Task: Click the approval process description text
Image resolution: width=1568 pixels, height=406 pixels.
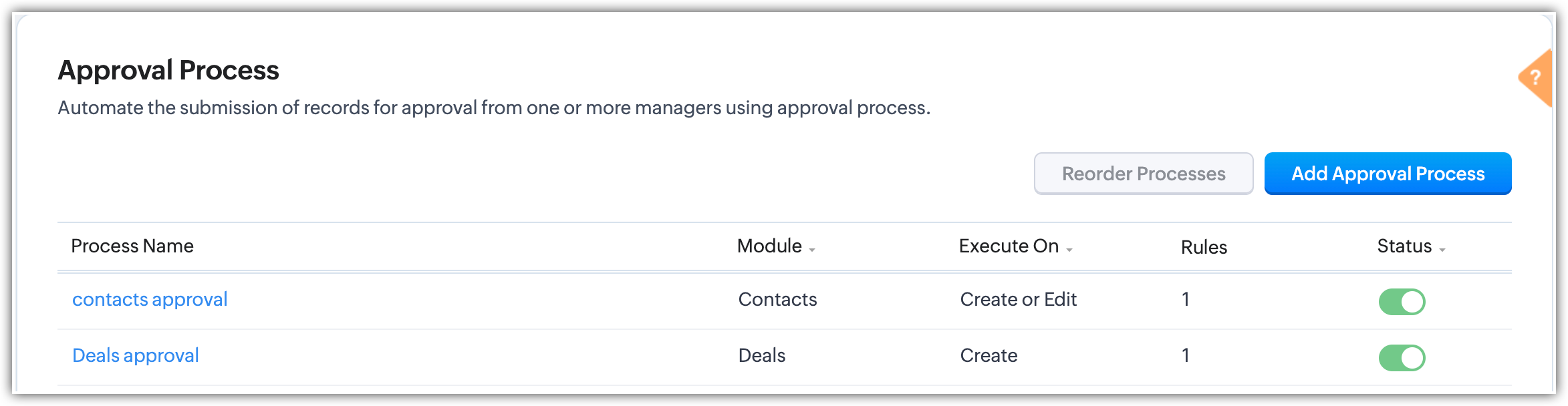Action: click(493, 108)
